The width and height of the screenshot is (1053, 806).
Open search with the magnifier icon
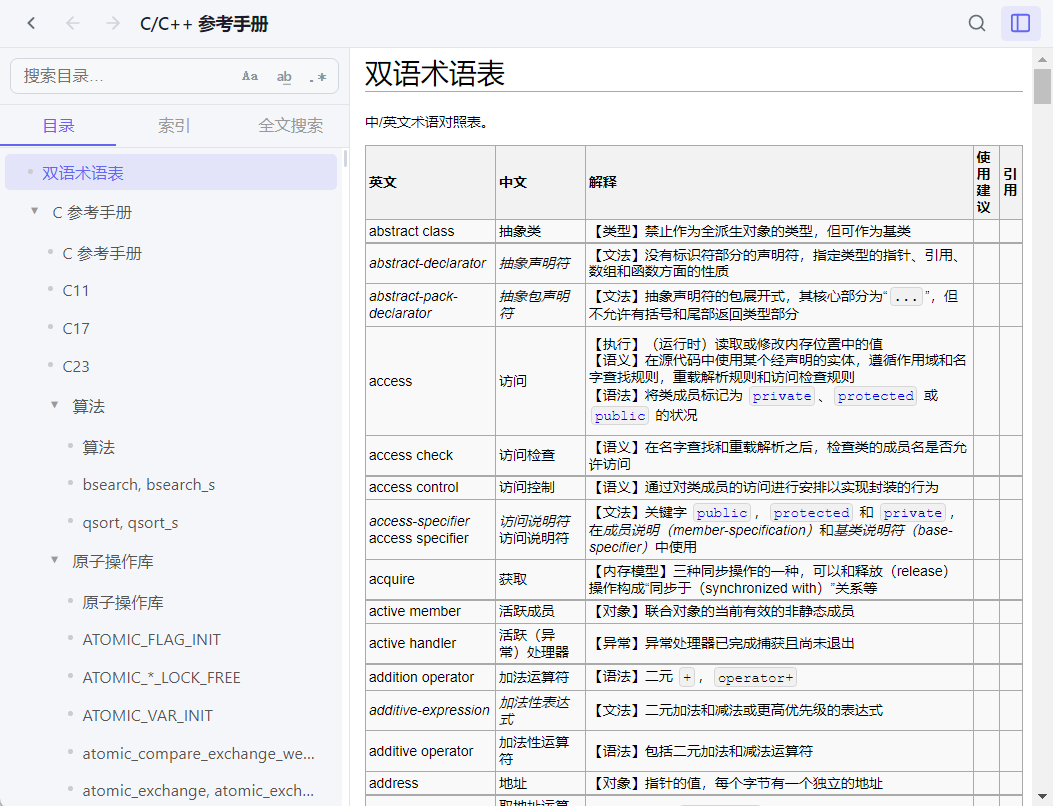(x=977, y=23)
